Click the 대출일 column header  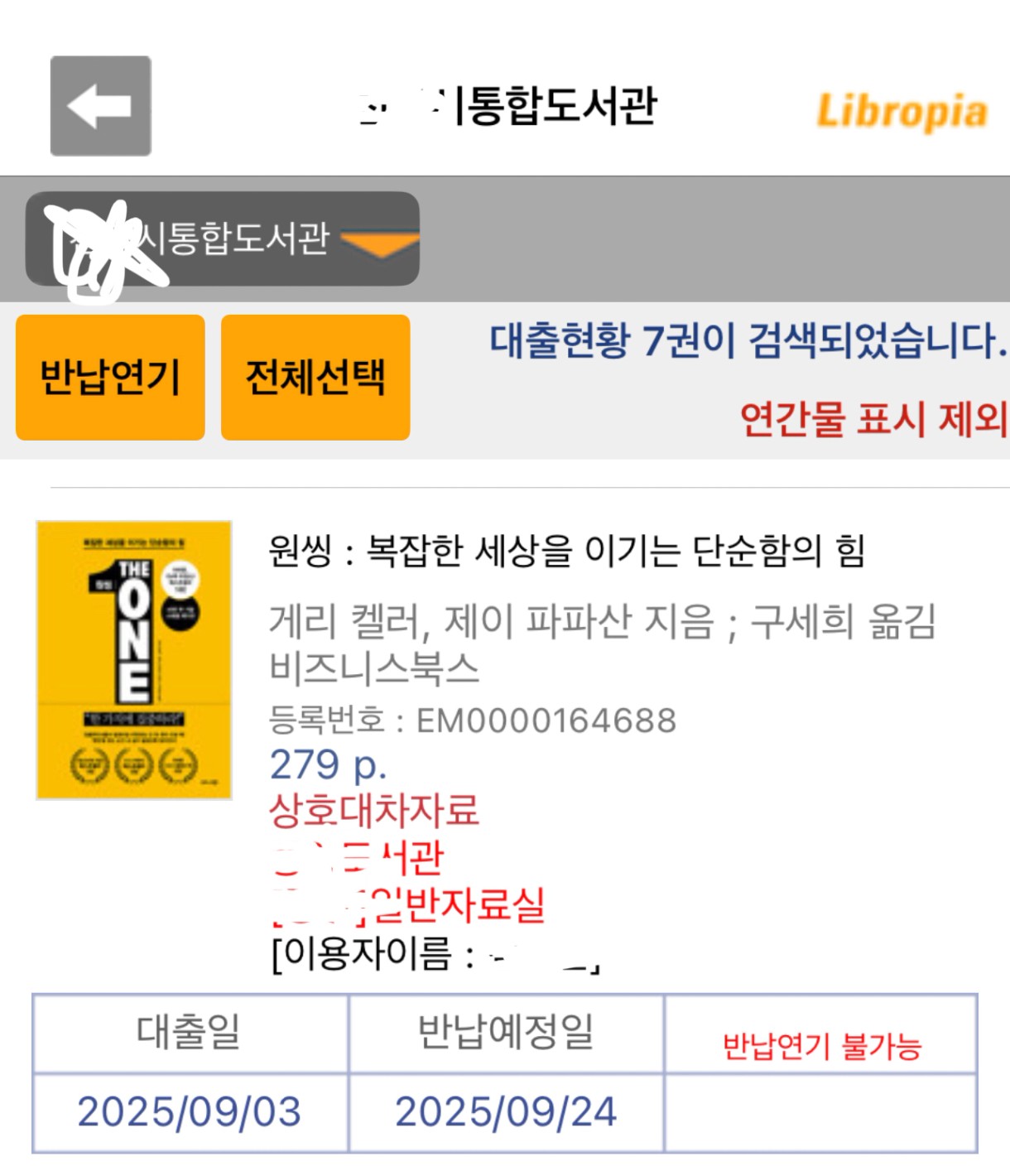190,1033
